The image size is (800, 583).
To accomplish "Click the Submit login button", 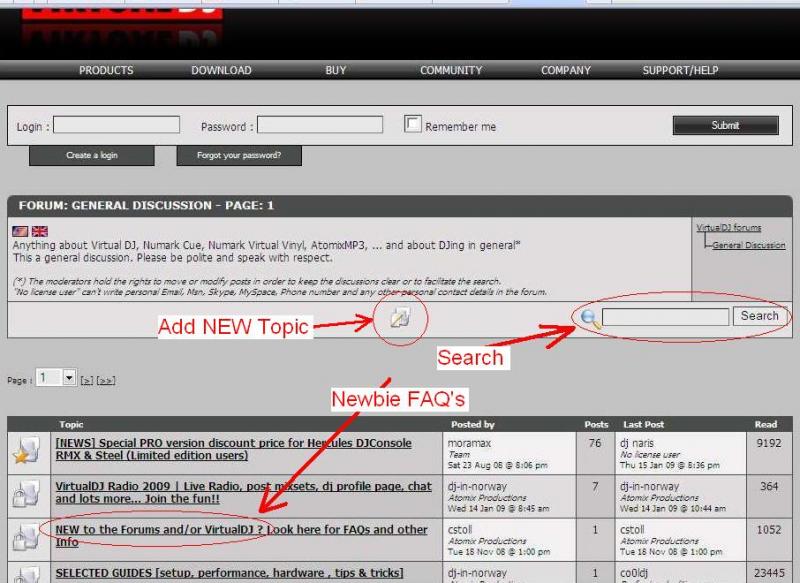I will [x=726, y=125].
